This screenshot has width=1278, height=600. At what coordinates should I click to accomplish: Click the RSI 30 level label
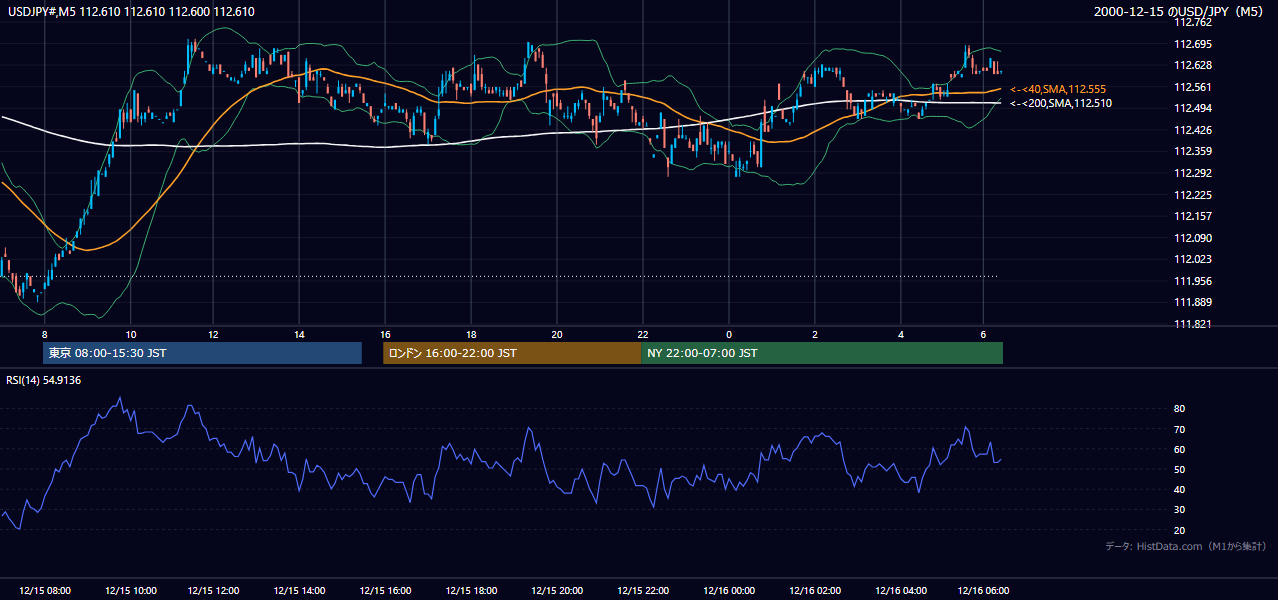(1179, 510)
